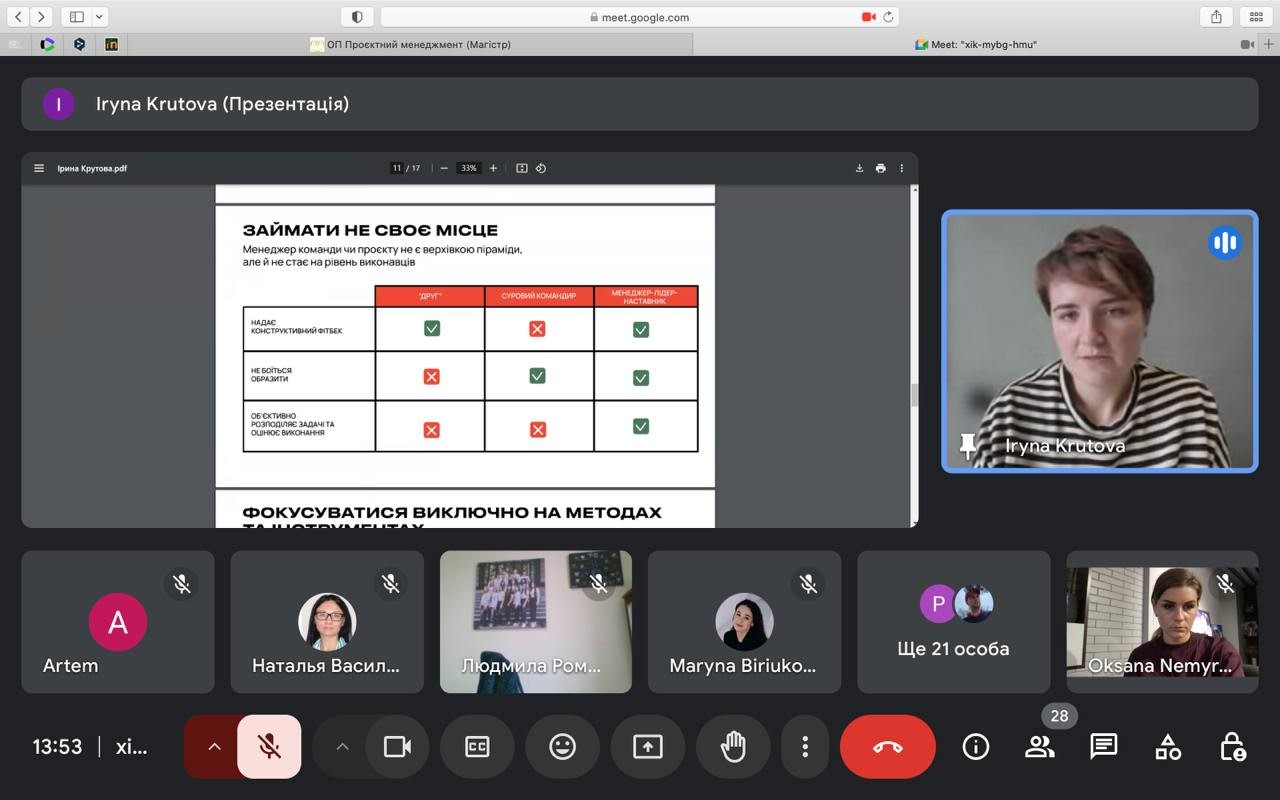1280x800 pixels.
Task: Open the Ще 21 особа tile
Action: 954,622
